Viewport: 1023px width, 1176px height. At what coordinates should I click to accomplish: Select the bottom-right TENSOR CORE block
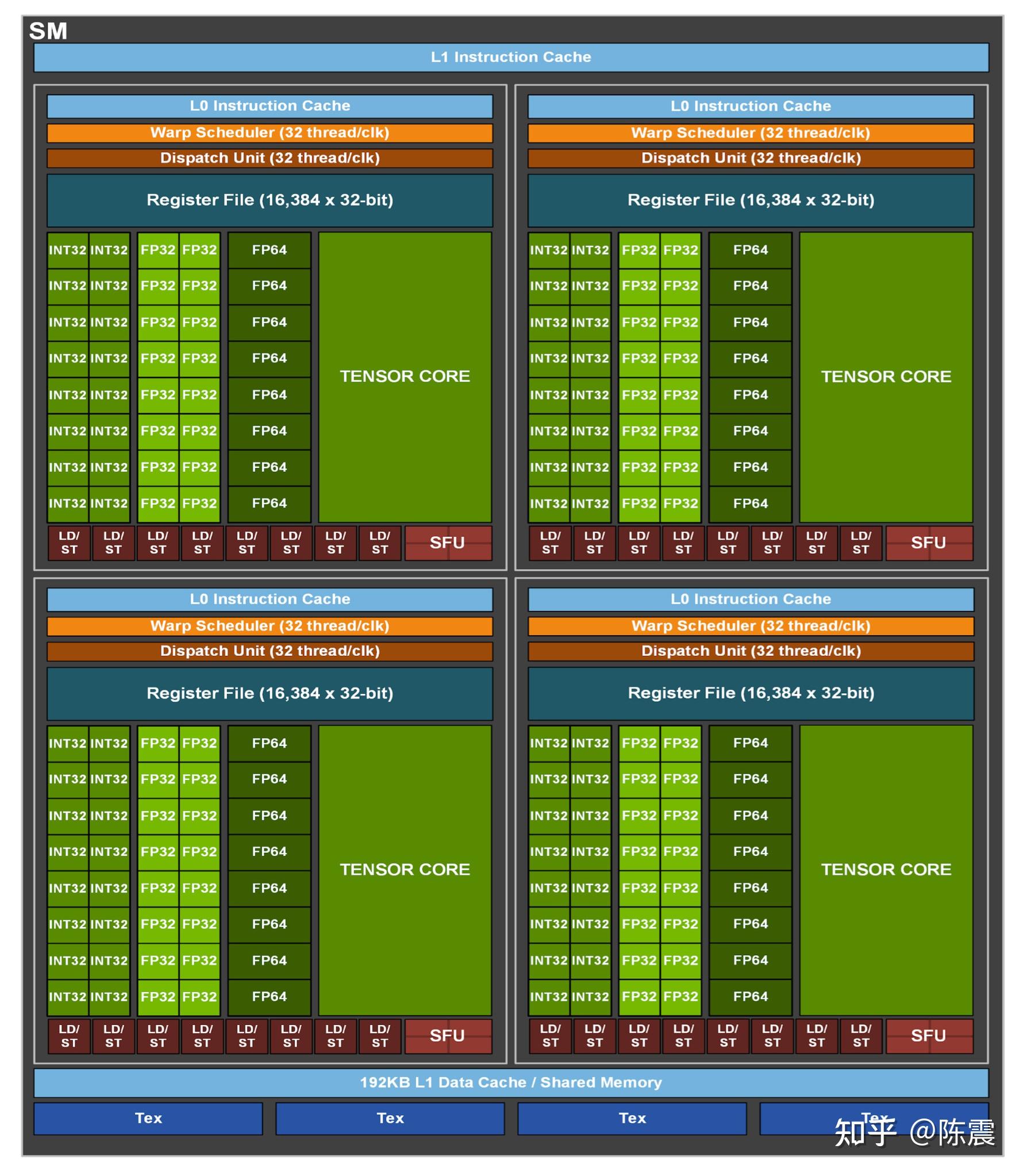tap(886, 870)
